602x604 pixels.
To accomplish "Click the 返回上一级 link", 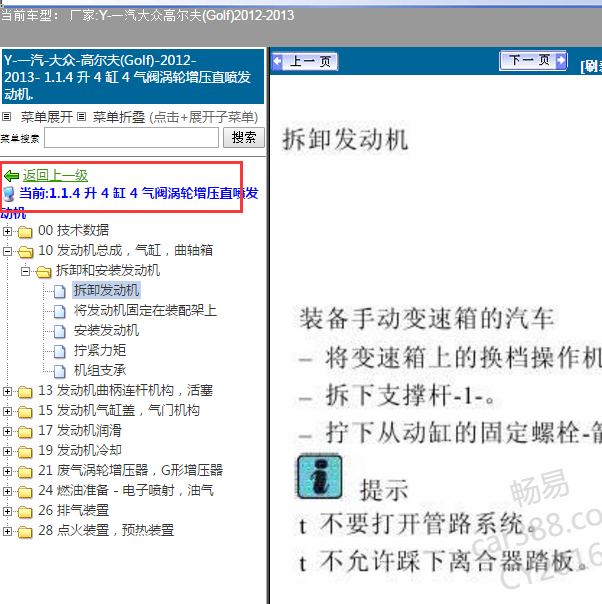I will [55, 175].
